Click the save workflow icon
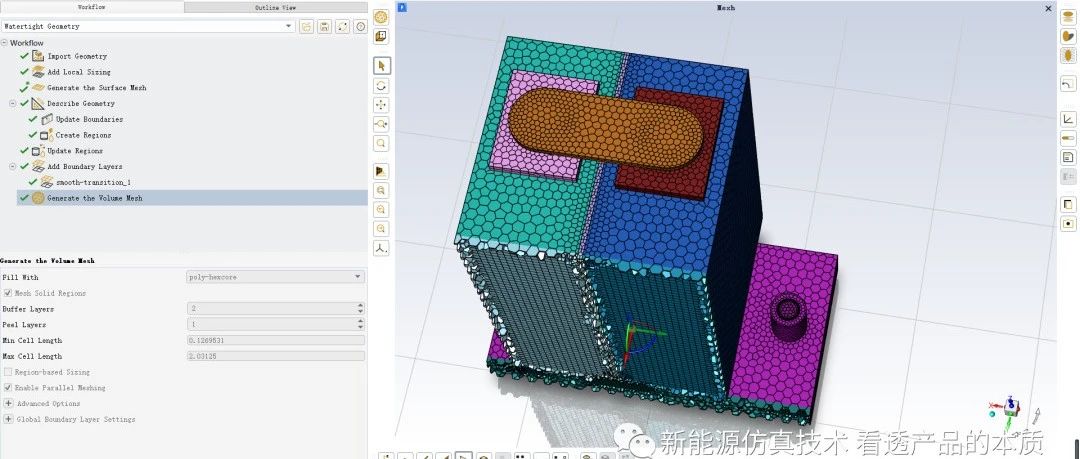 (x=324, y=26)
